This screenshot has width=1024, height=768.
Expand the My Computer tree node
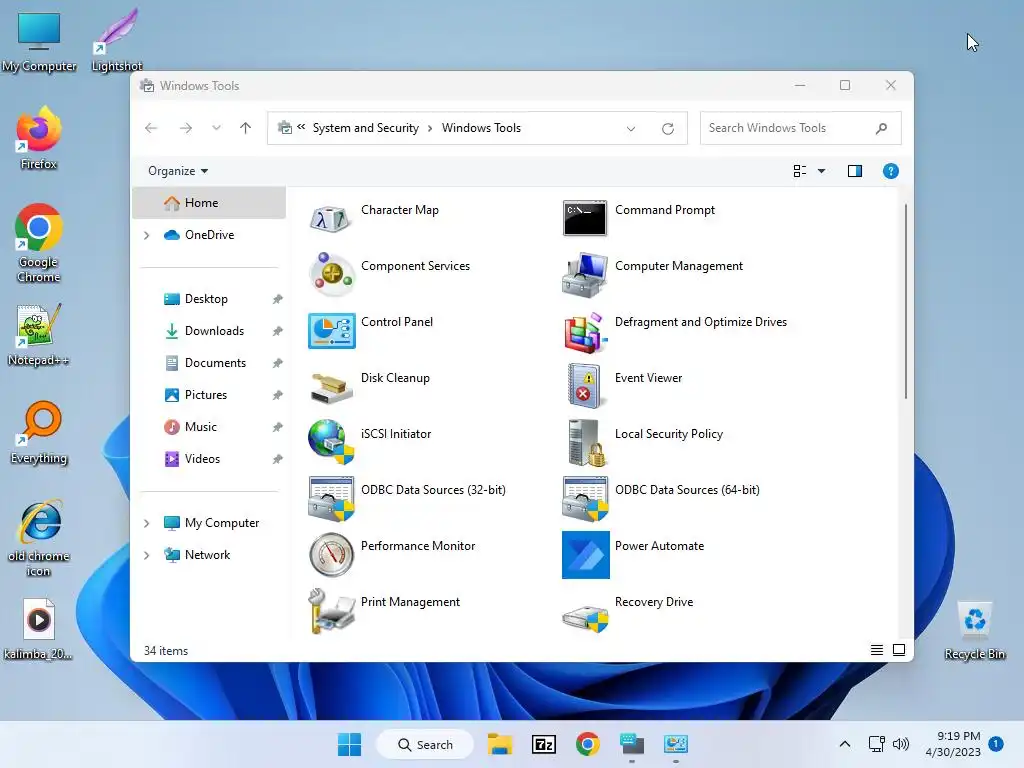pos(147,523)
